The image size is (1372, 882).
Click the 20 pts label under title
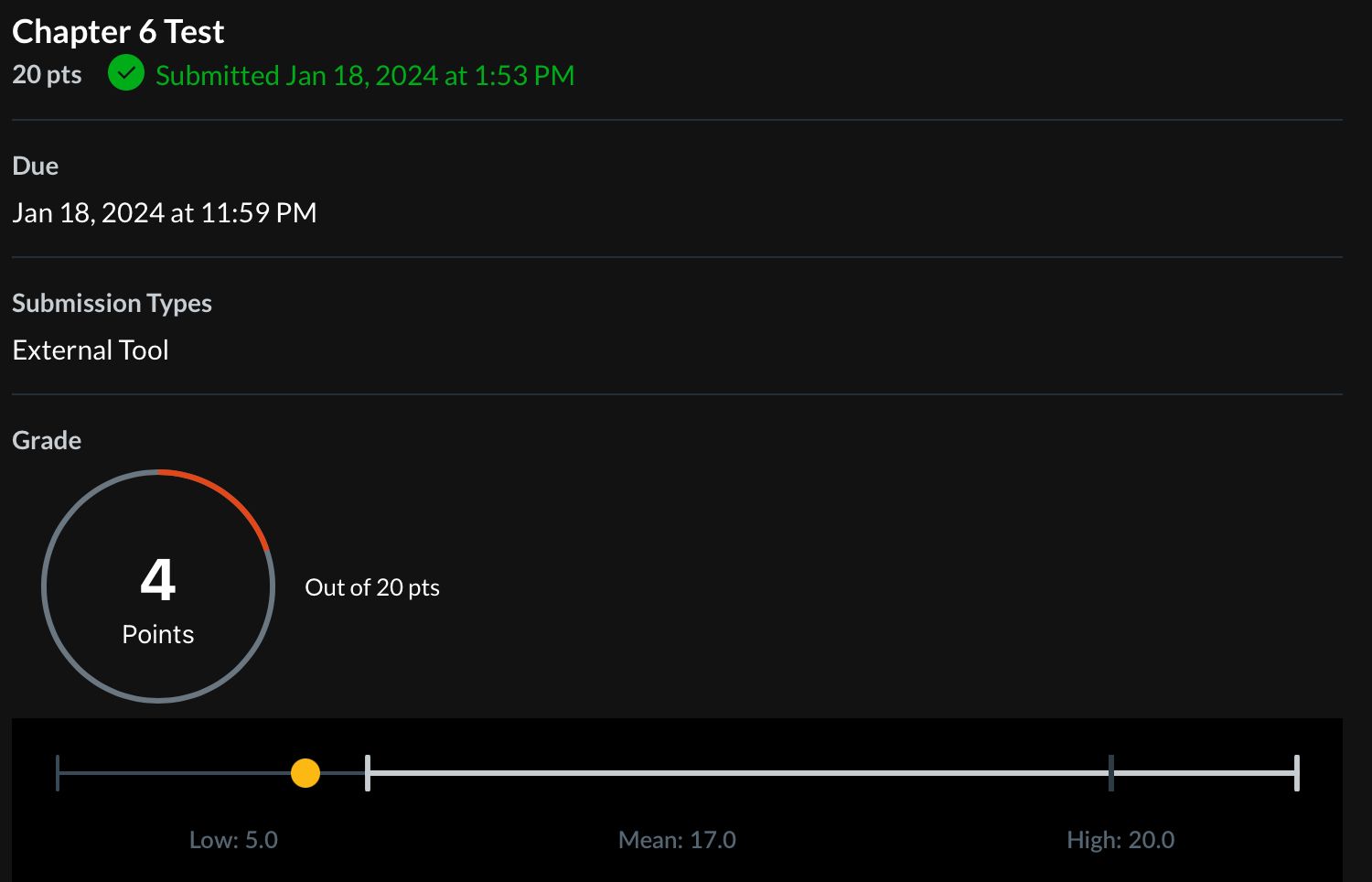47,74
